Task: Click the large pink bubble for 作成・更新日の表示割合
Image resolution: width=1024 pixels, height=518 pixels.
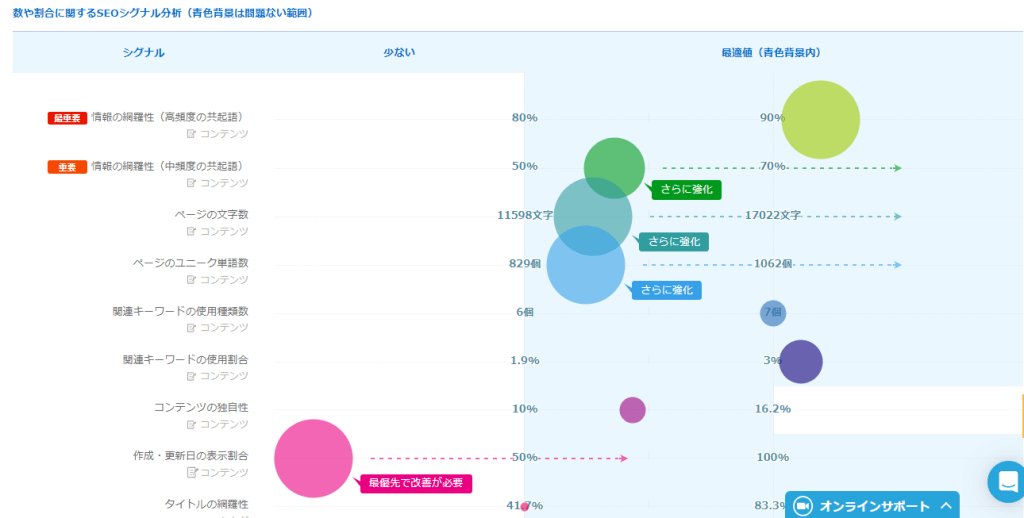Action: [x=313, y=459]
